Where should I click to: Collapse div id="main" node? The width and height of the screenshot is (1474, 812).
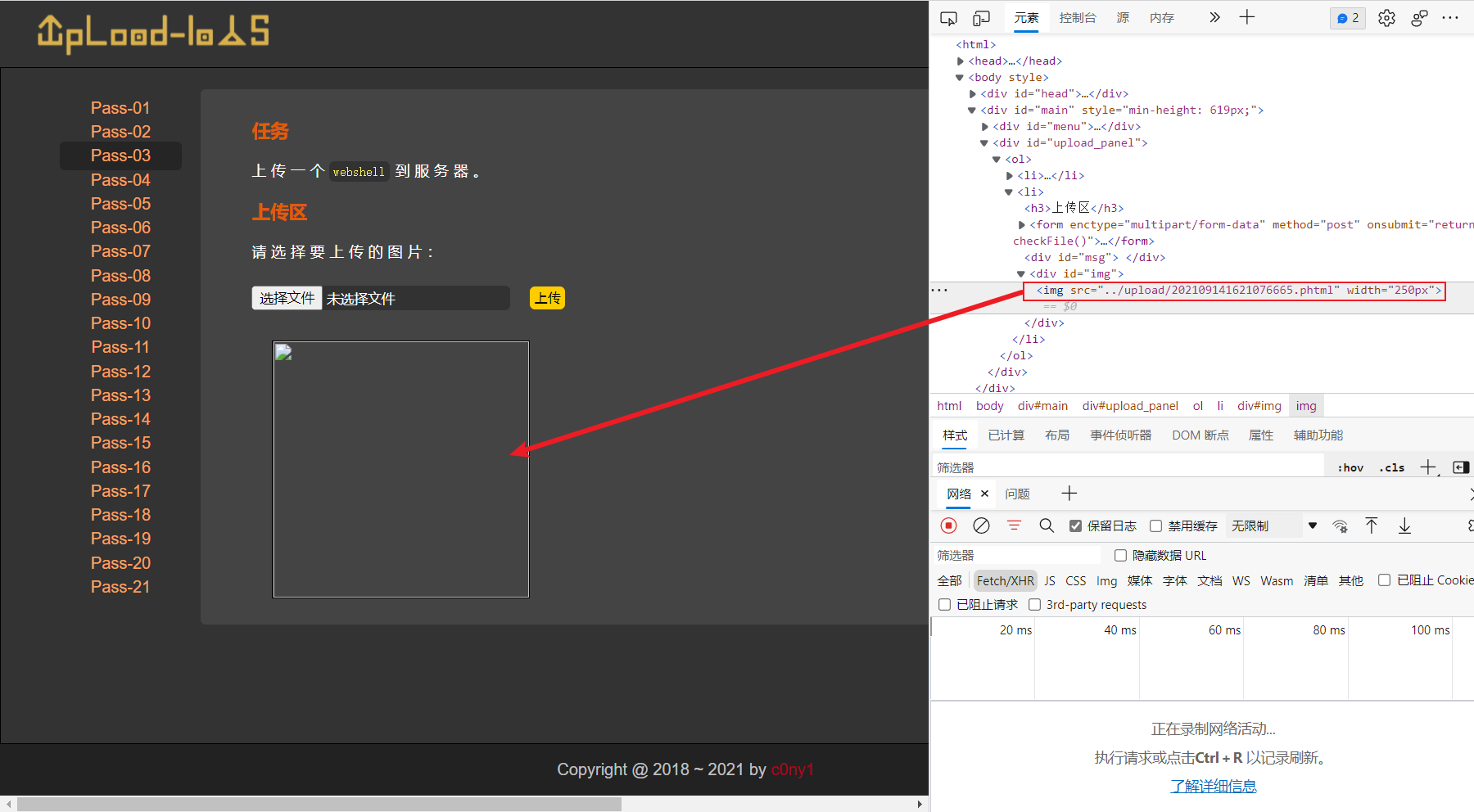[972, 111]
